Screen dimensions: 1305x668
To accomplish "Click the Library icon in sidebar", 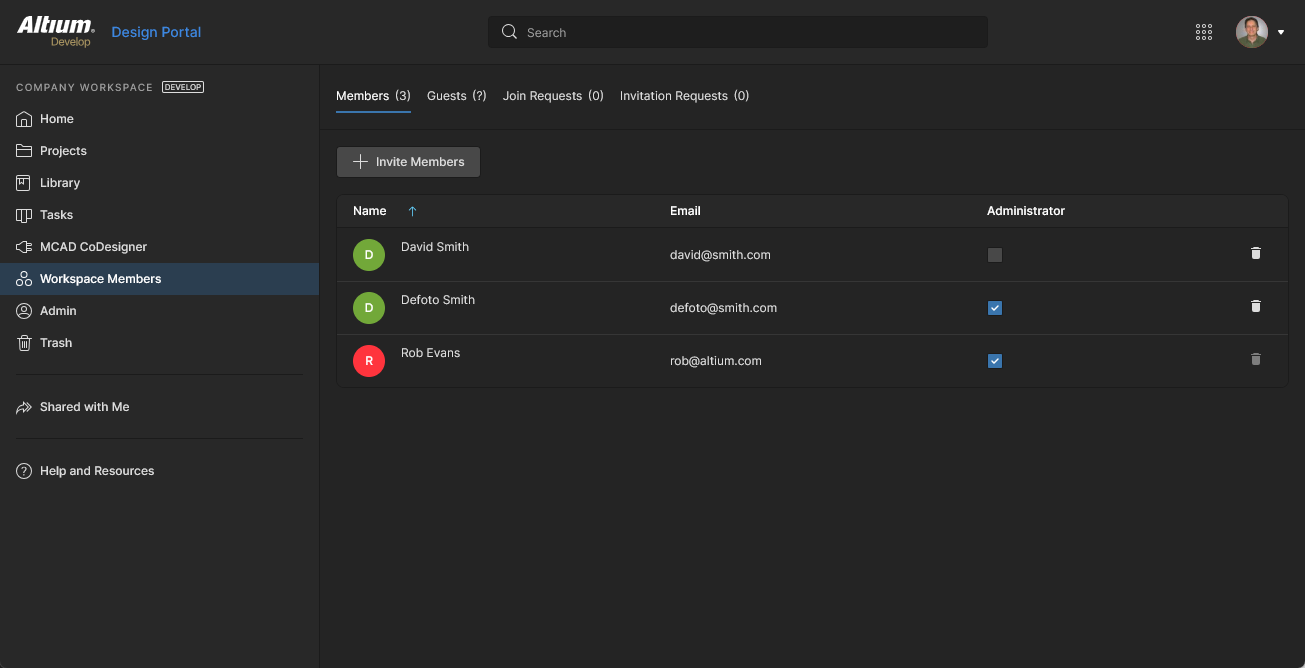I will 24,183.
